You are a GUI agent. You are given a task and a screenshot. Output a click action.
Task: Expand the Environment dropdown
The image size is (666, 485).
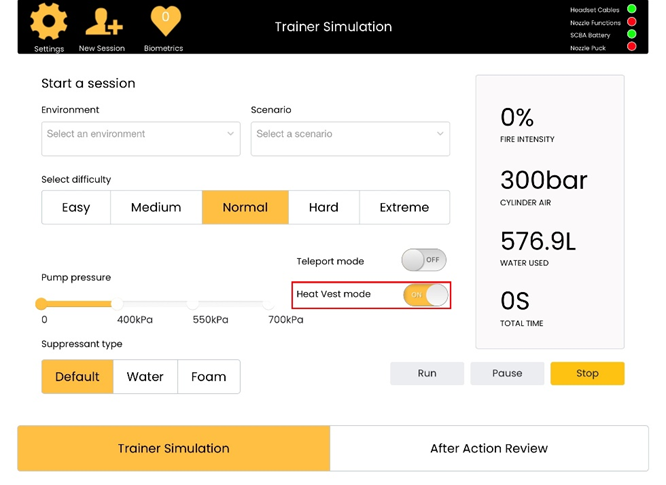click(x=140, y=134)
